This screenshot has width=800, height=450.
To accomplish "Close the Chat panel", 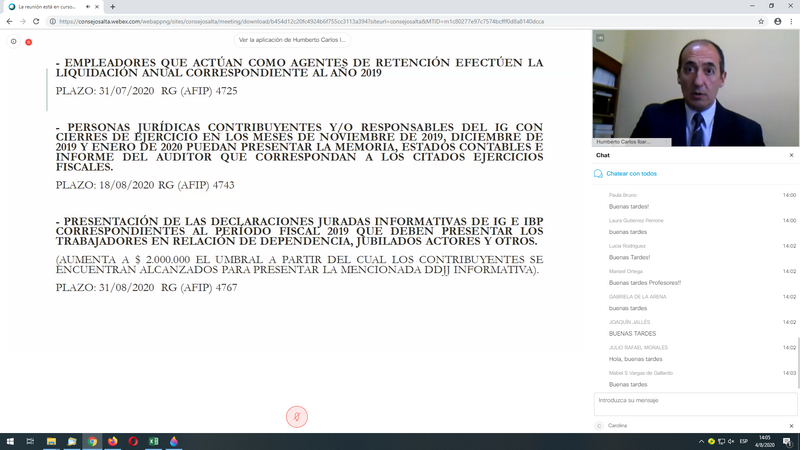I will point(791,155).
